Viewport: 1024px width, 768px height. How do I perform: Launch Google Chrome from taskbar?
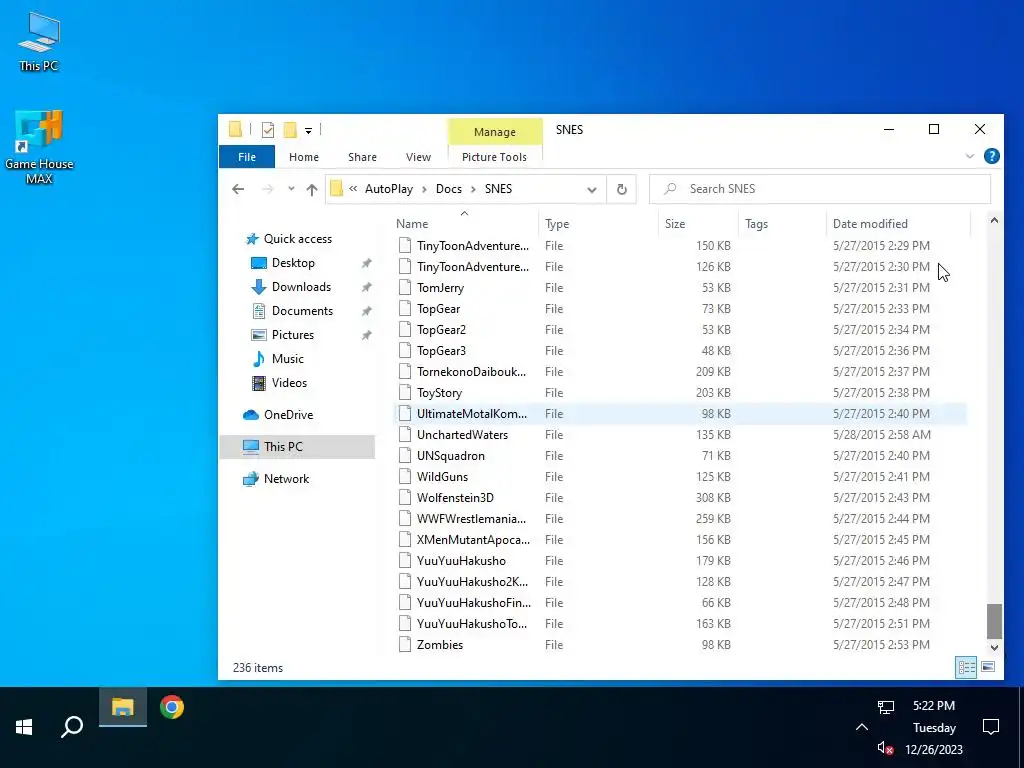tap(172, 707)
